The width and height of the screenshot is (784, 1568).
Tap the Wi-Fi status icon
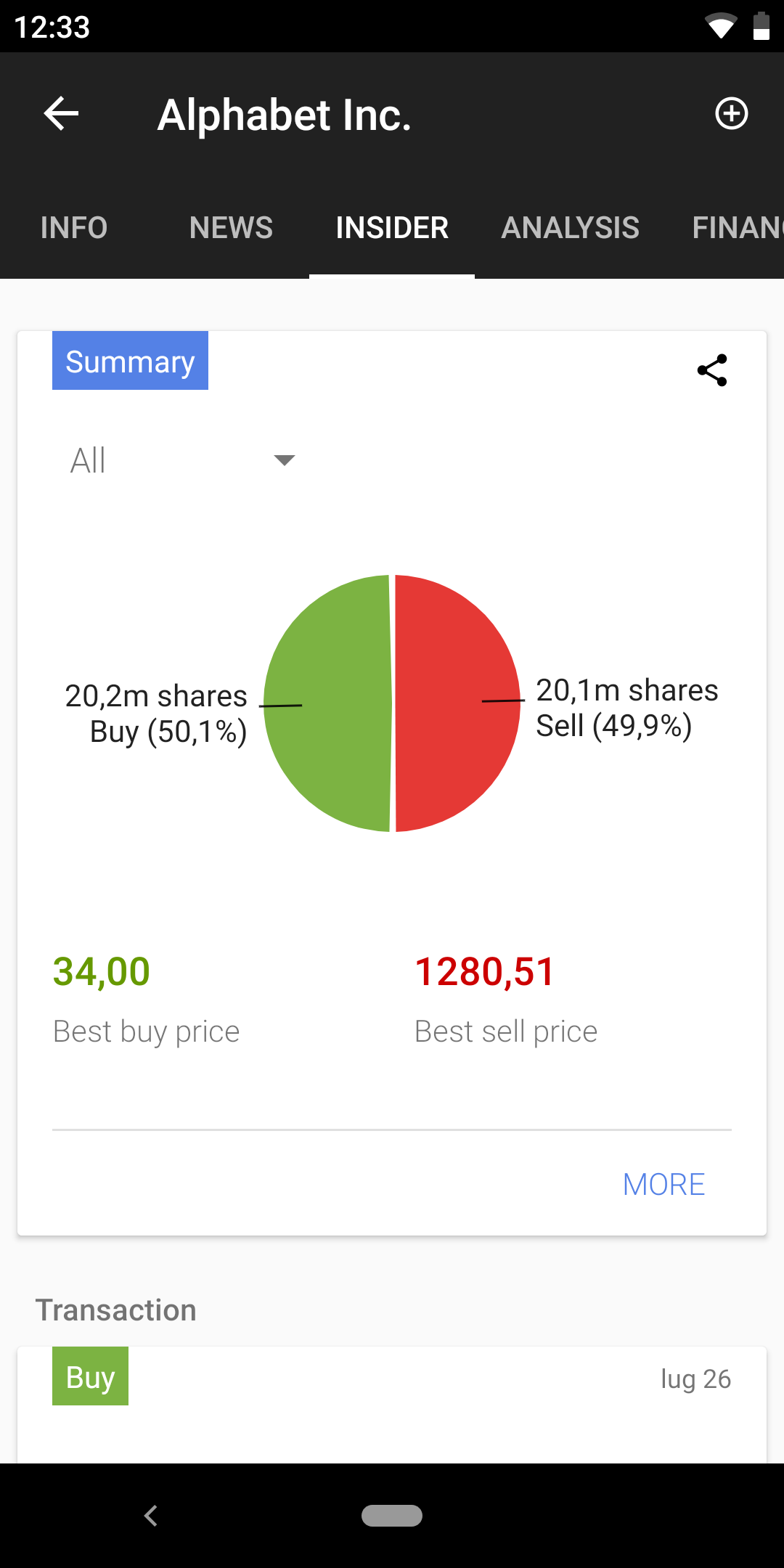tap(720, 27)
